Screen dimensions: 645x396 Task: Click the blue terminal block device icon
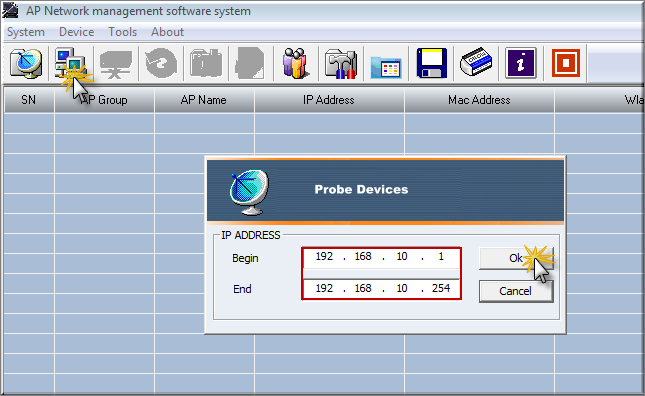point(476,63)
